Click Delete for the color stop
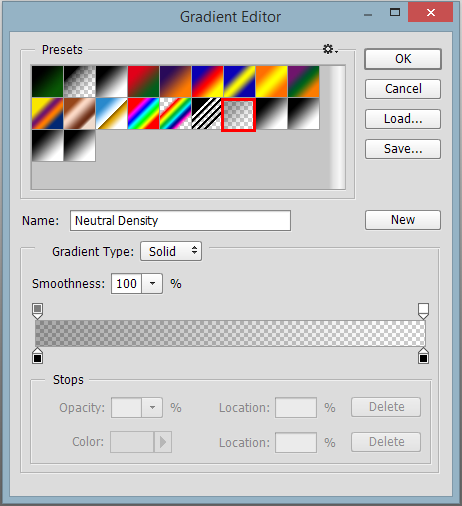 click(x=386, y=442)
